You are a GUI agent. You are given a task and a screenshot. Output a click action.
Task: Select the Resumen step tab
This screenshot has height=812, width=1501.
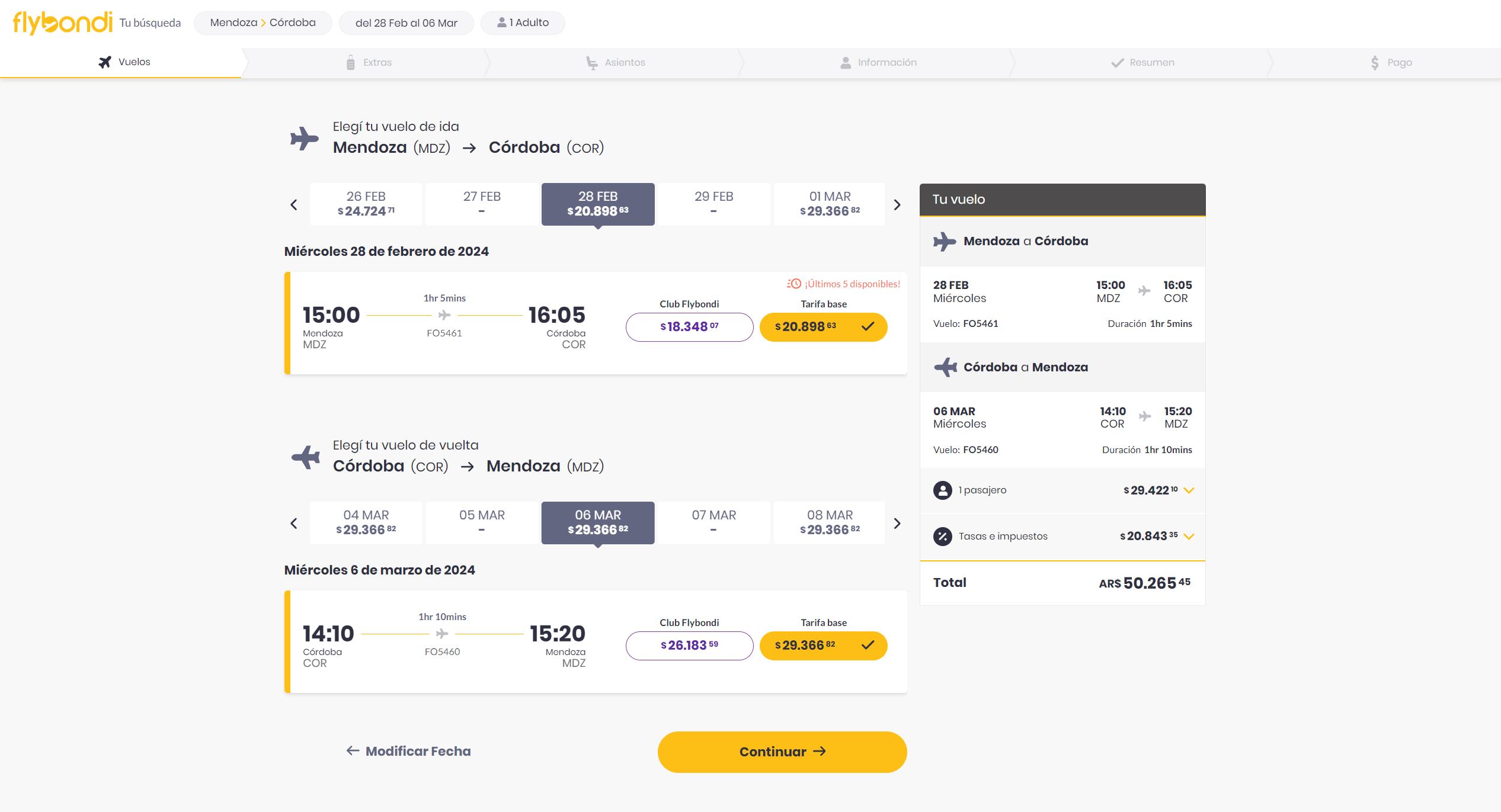[x=1142, y=62]
